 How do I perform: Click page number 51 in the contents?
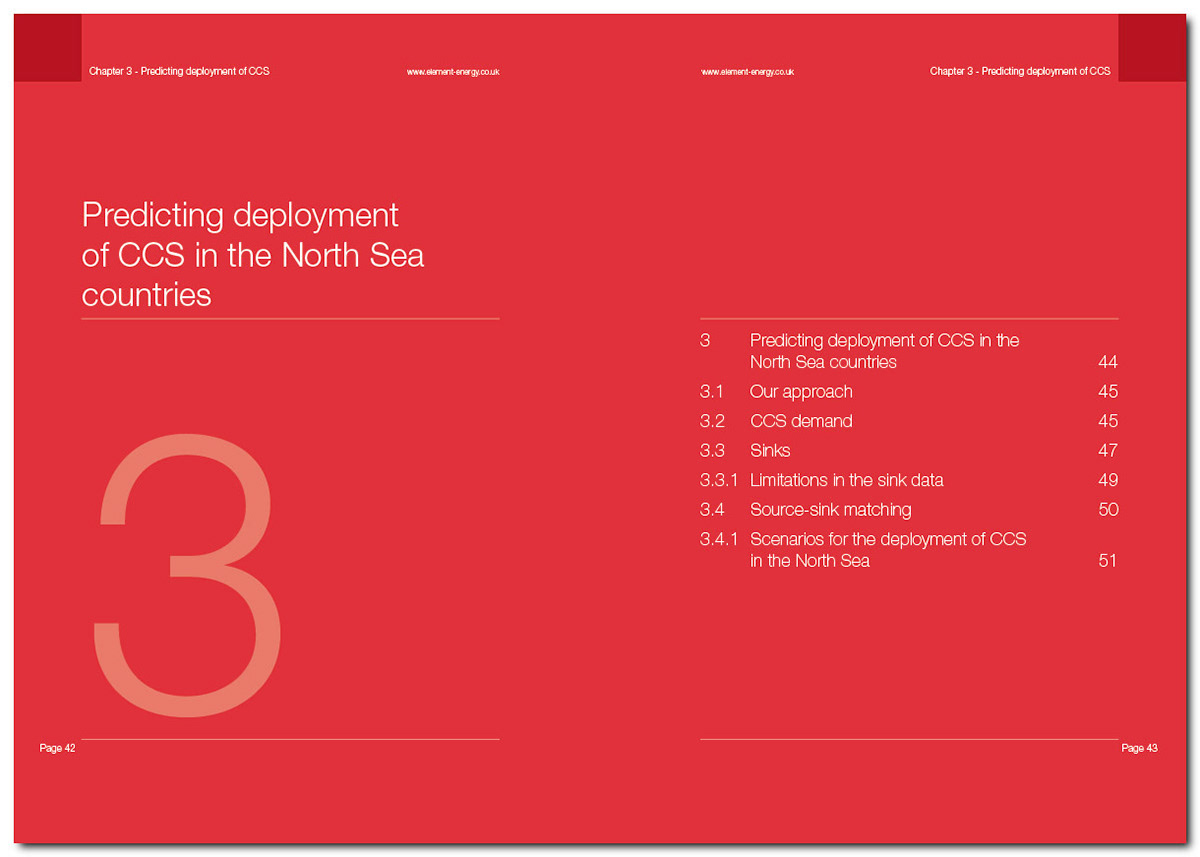pyautogui.click(x=1107, y=561)
